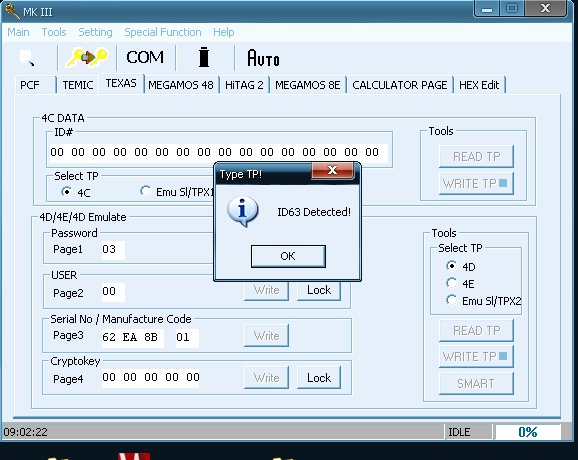Select the 4D radio button
The image size is (578, 460).
pos(451,266)
